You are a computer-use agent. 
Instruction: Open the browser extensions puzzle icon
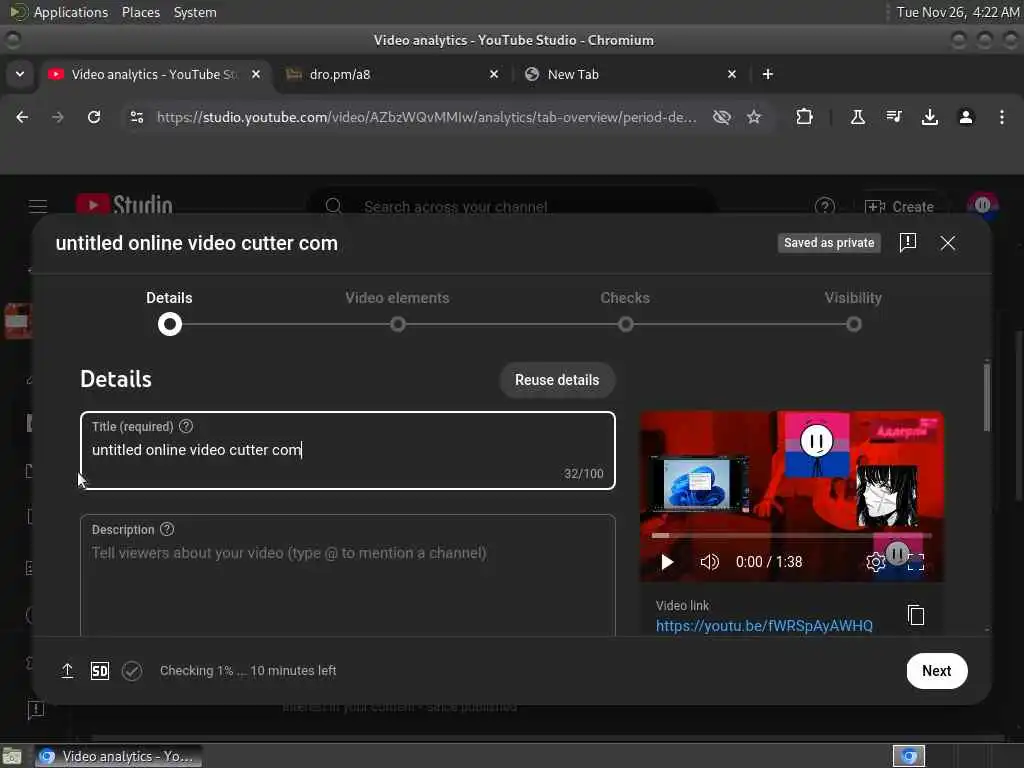[x=804, y=117]
